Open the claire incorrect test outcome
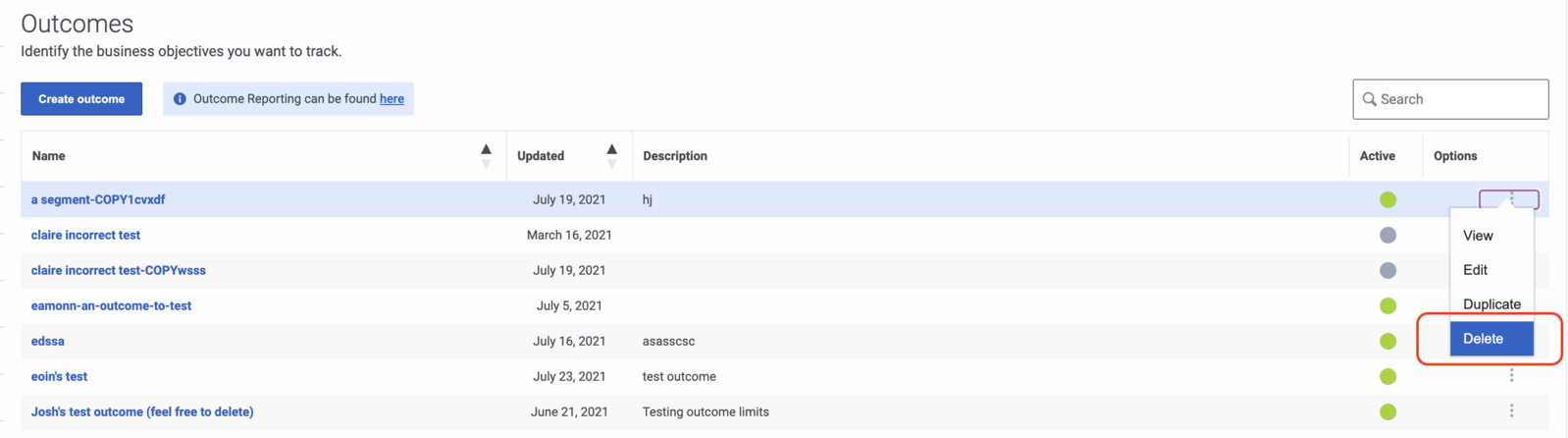Viewport: 1568px width, 438px height. tap(85, 235)
